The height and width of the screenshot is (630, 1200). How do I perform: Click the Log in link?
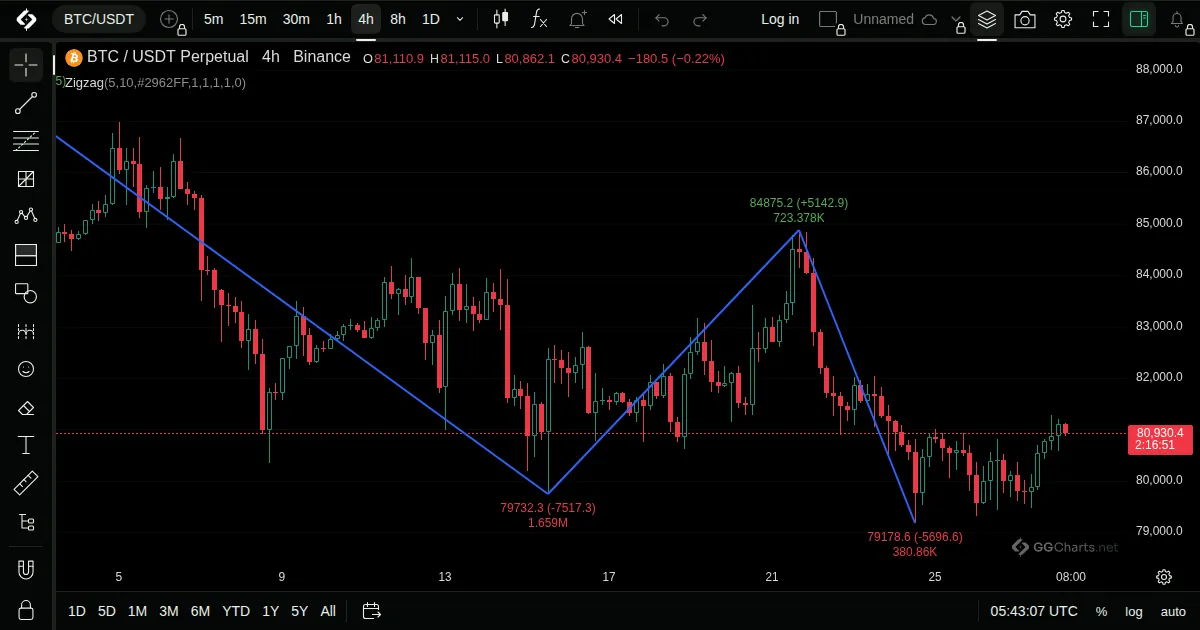(x=780, y=19)
